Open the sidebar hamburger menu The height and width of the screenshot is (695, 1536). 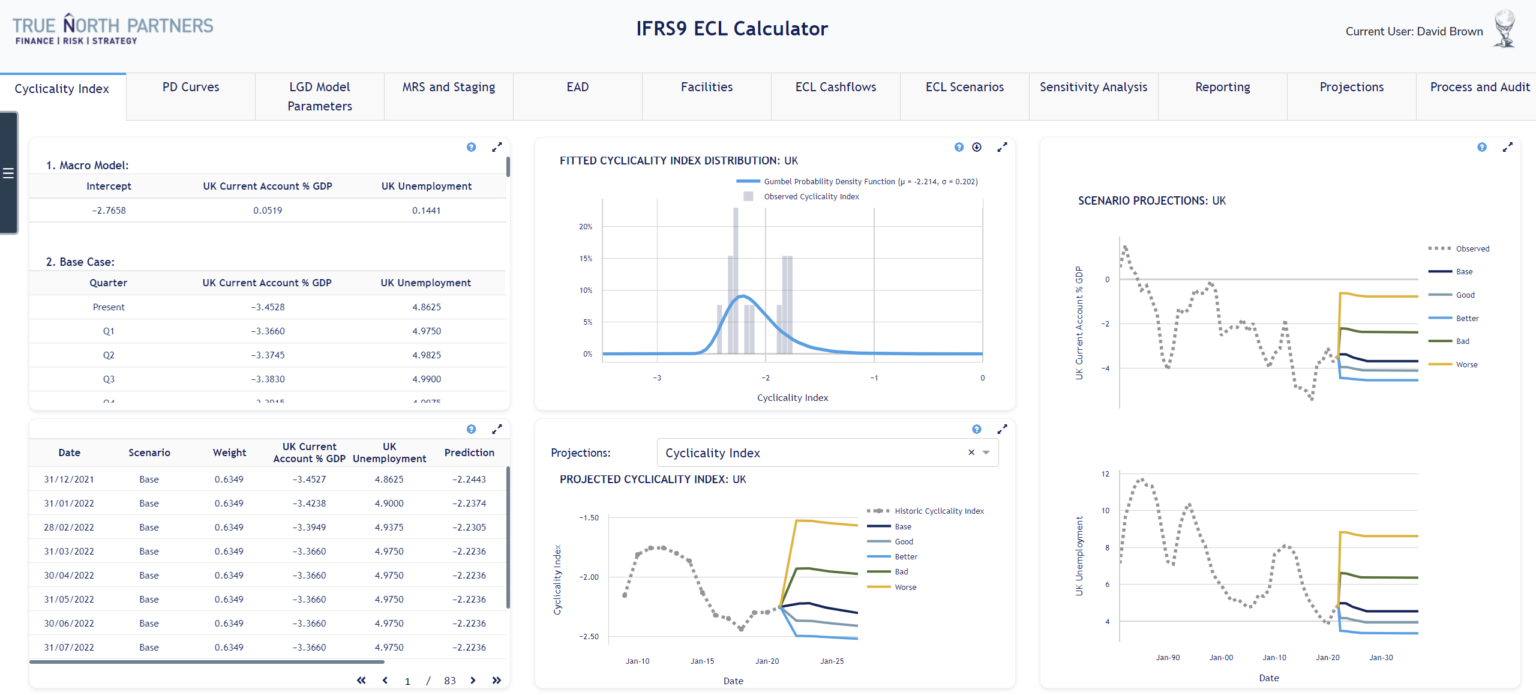[9, 173]
